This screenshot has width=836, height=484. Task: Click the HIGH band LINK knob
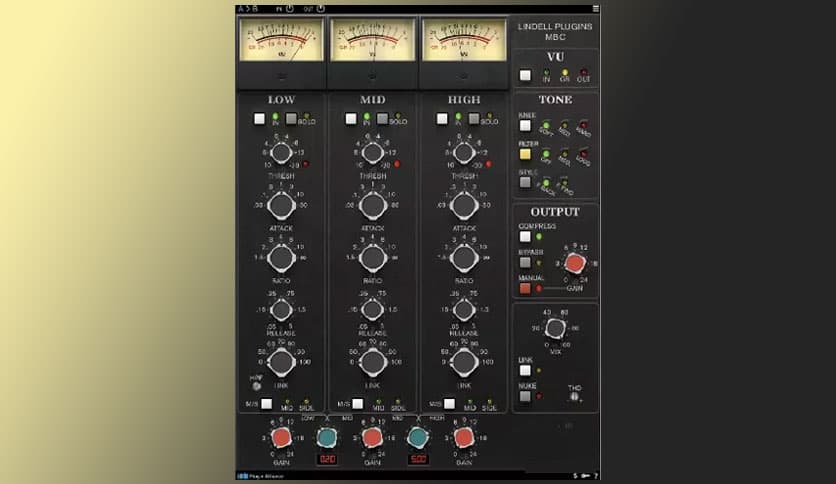(x=464, y=362)
